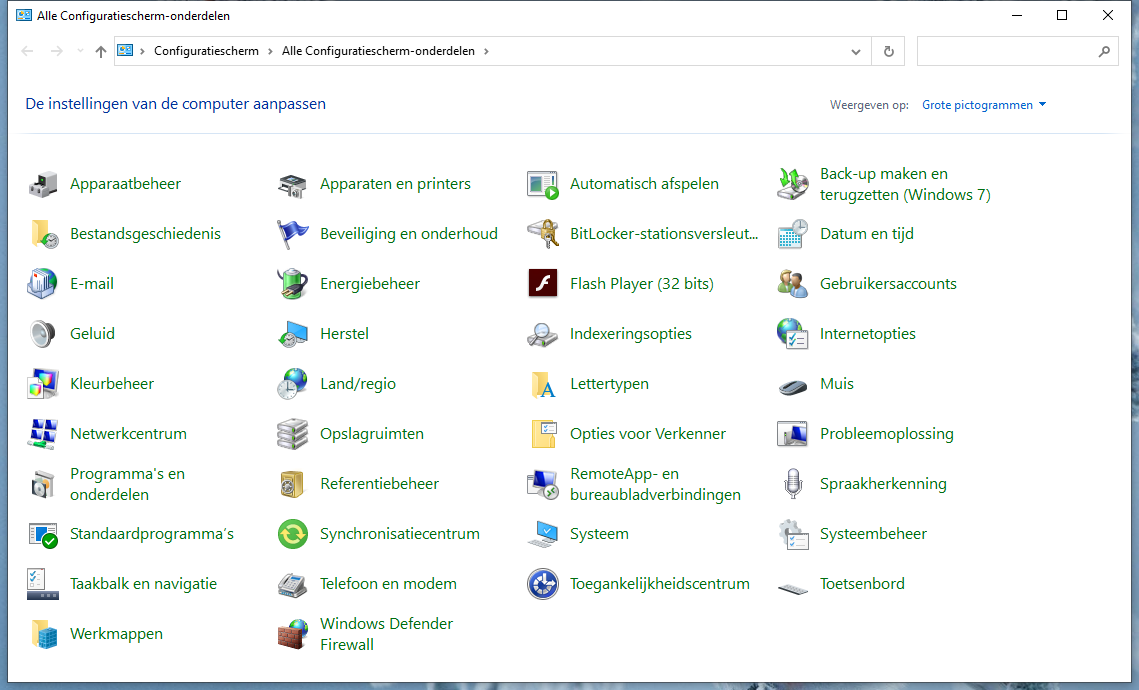Click the Automatisch afspelen icon

pyautogui.click(x=543, y=184)
